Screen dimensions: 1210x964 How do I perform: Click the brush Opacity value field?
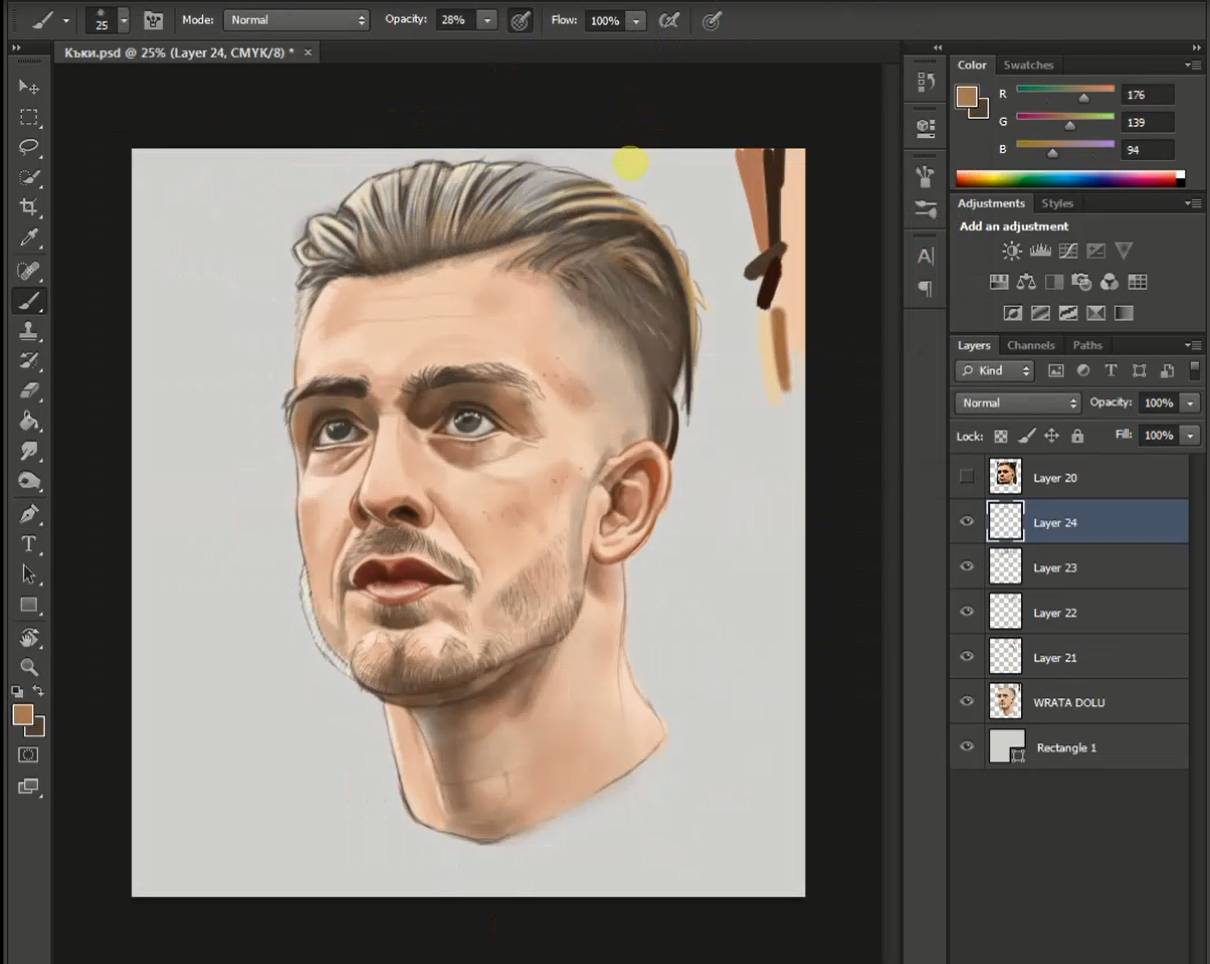pyautogui.click(x=455, y=20)
